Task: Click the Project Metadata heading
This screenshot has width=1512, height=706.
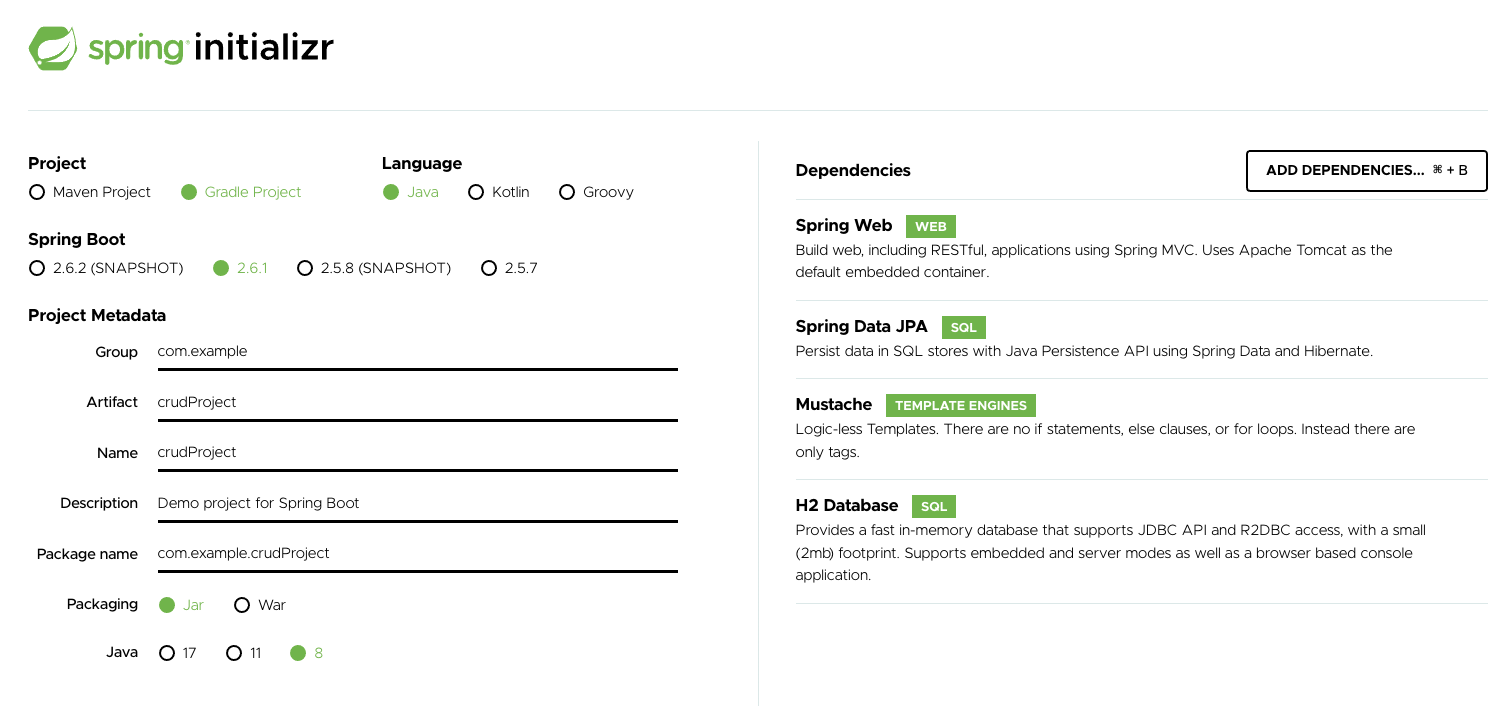Action: coord(97,315)
